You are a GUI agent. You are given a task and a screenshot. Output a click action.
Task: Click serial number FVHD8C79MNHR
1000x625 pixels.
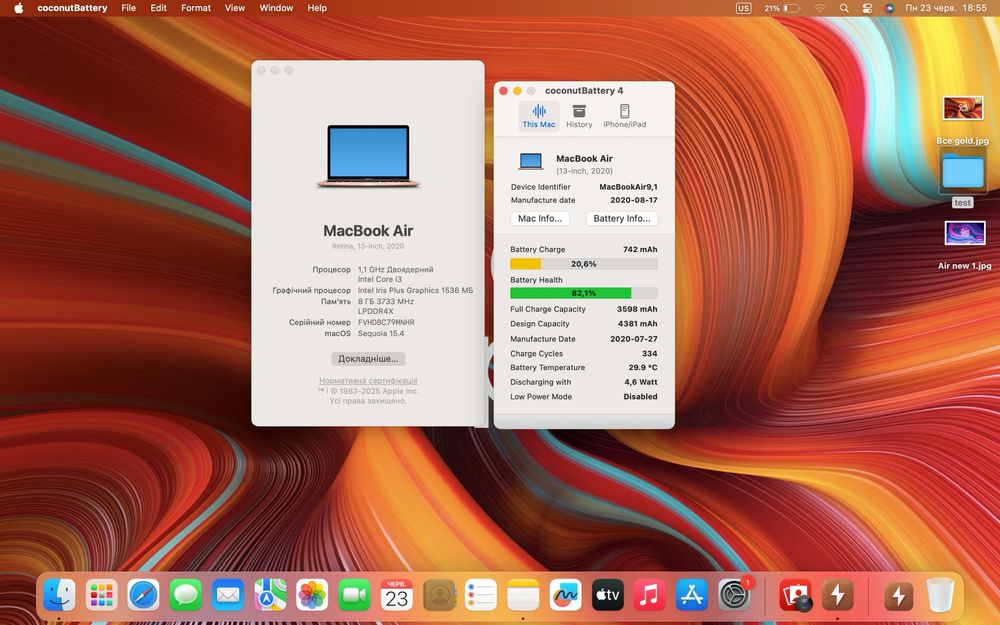click(x=386, y=322)
